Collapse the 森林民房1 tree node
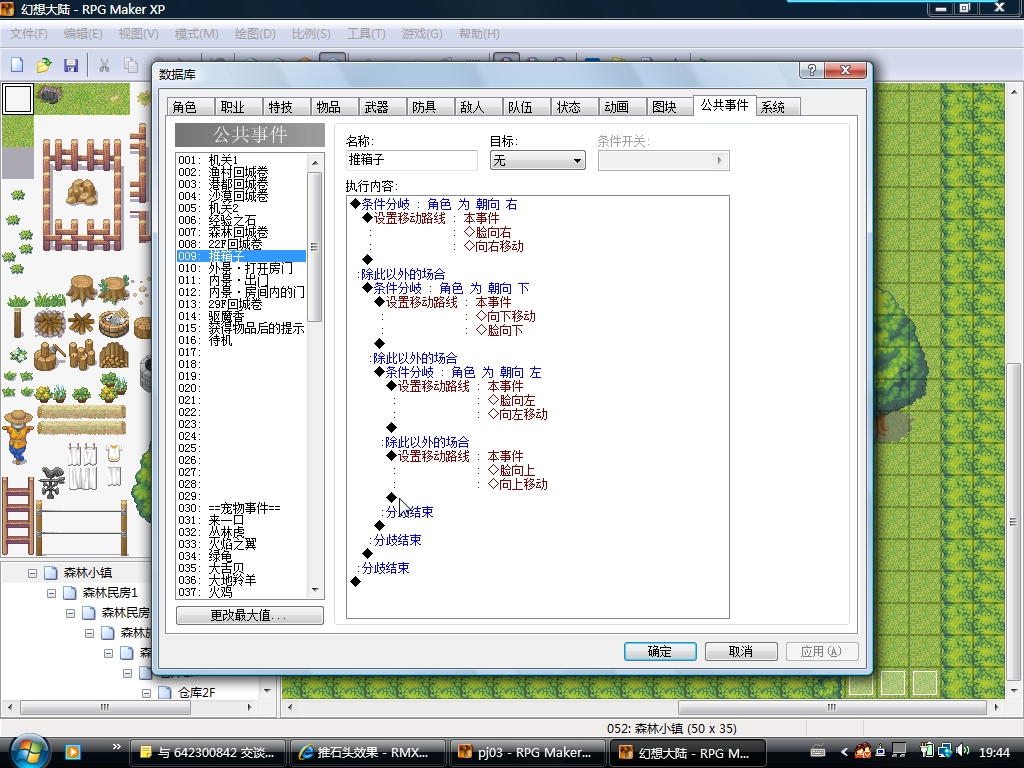The height and width of the screenshot is (768, 1024). (52, 593)
